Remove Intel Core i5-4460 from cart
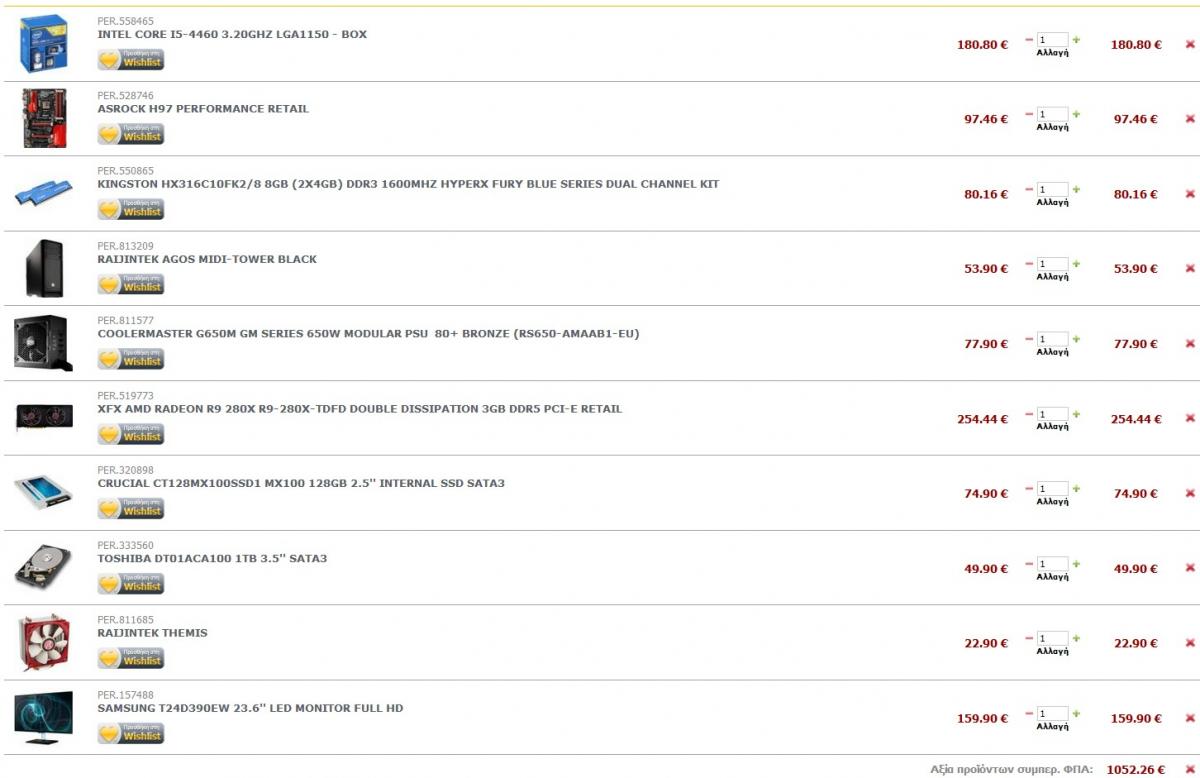Screen dimensions: 1200x778 click(x=1190, y=44)
